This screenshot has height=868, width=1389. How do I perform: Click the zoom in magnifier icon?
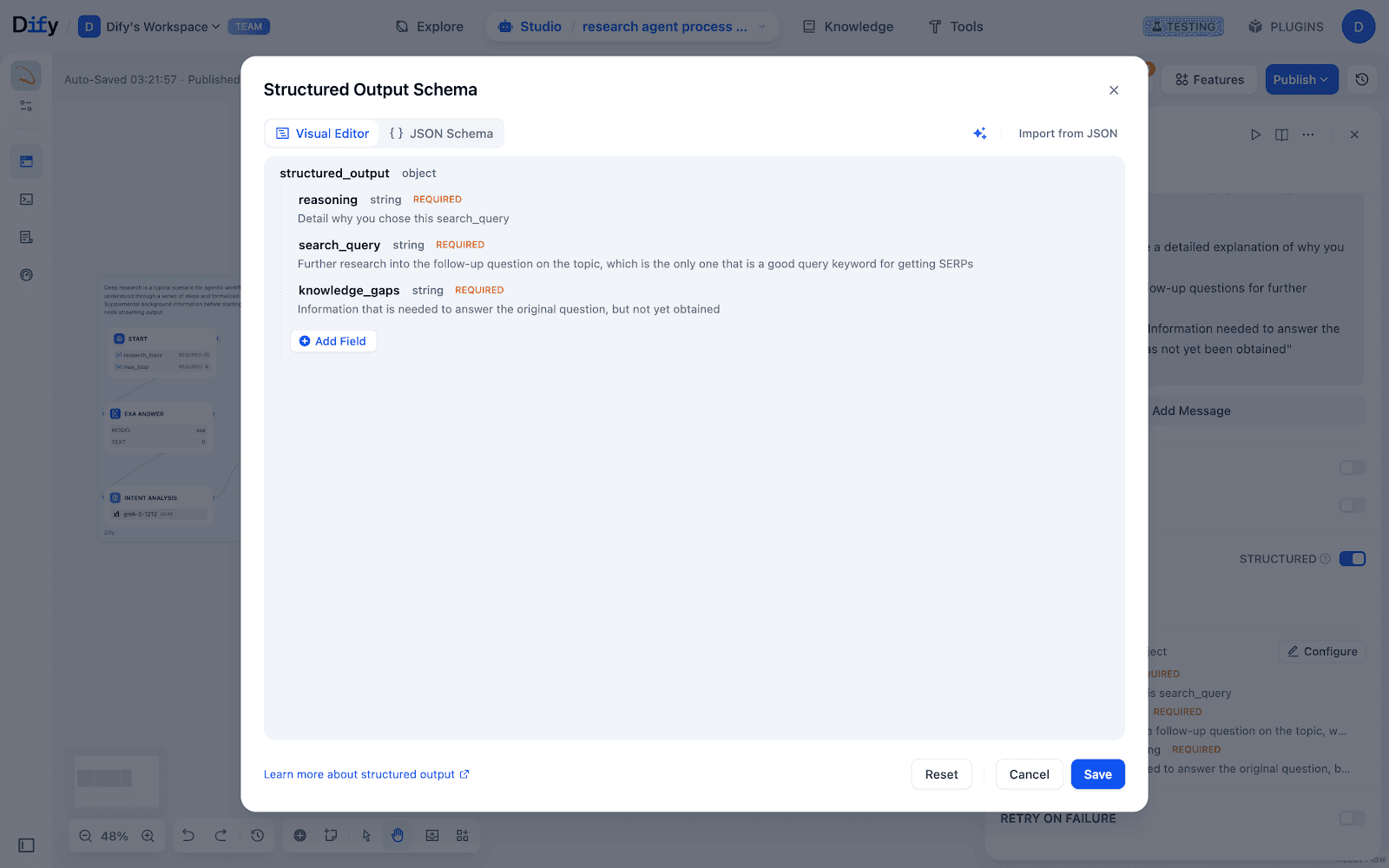(148, 836)
